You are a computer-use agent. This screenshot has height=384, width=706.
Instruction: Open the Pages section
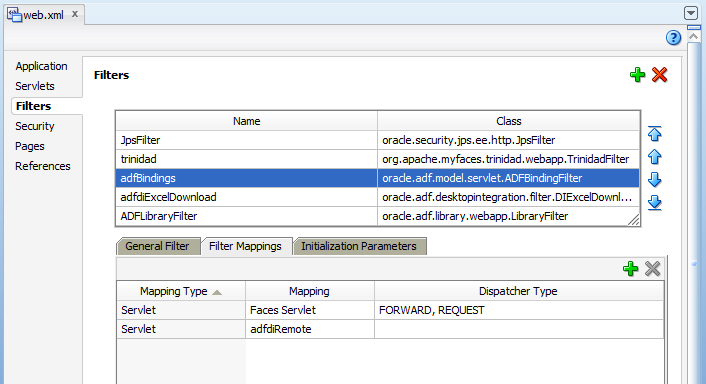tap(30, 146)
